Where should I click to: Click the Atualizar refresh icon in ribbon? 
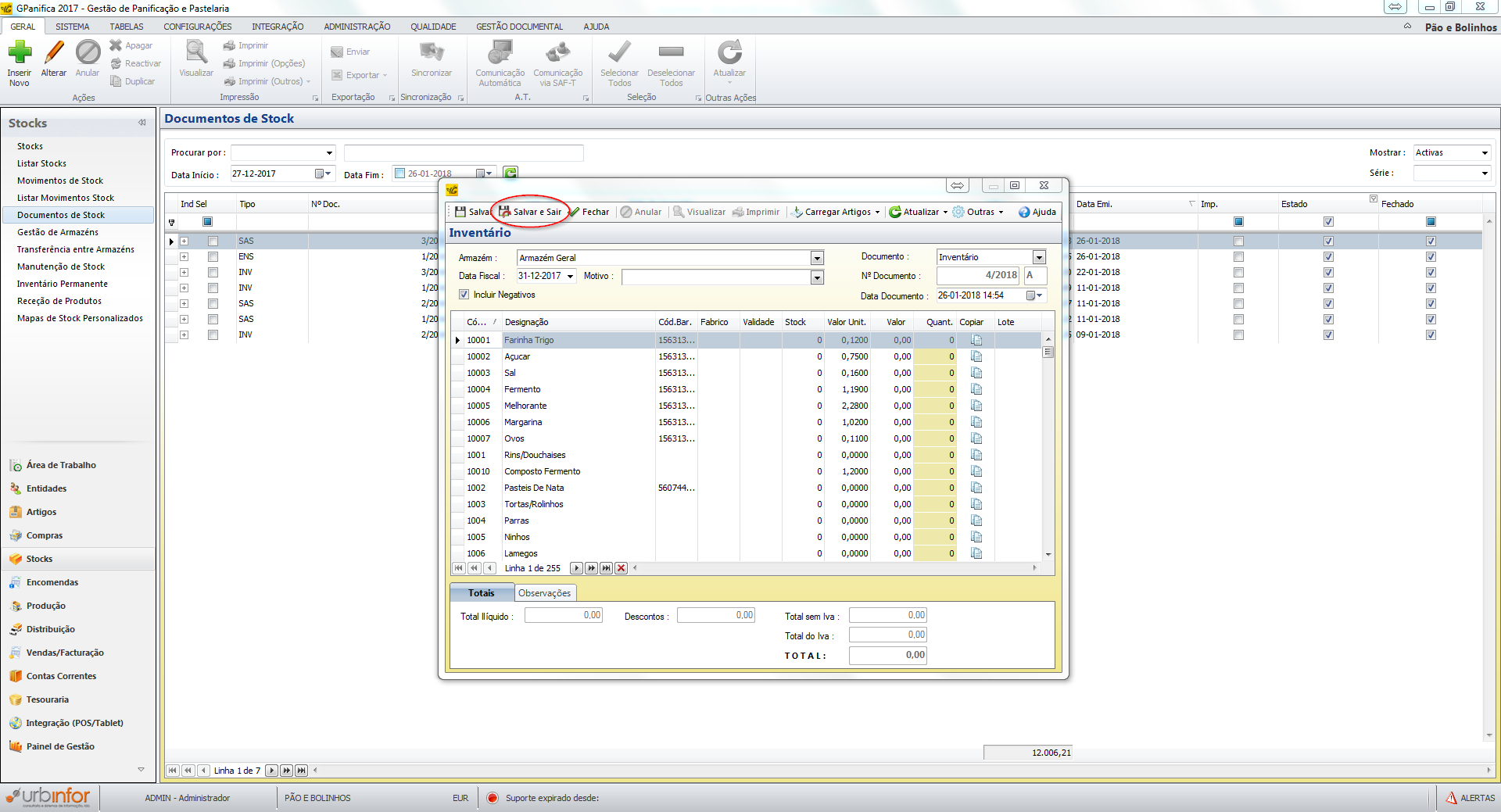[729, 53]
